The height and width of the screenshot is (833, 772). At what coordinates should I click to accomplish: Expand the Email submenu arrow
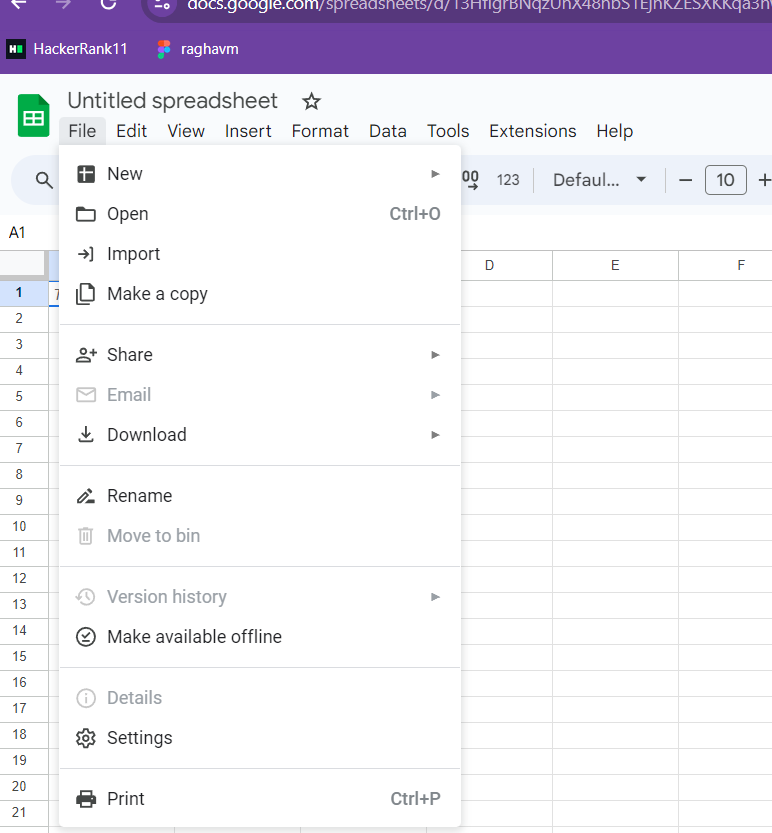click(435, 395)
